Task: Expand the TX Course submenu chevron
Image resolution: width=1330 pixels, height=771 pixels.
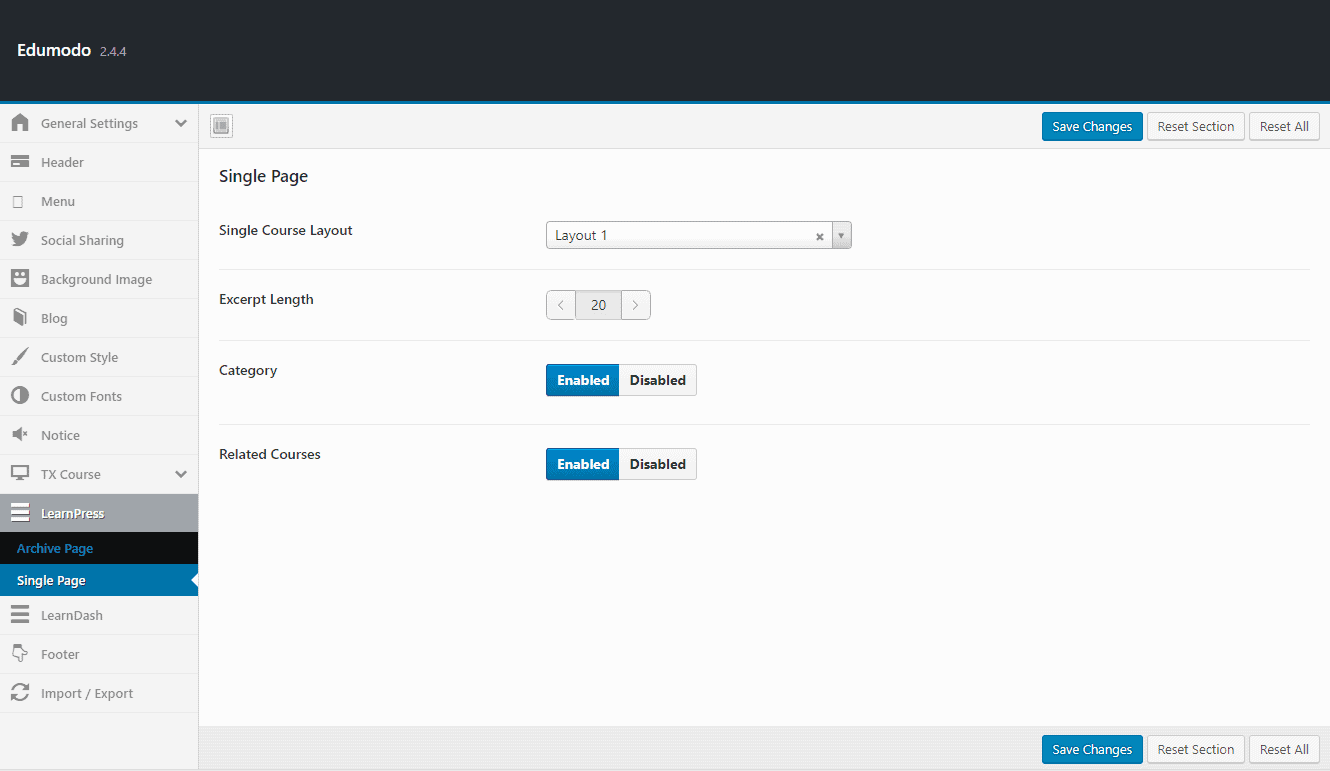Action: [x=181, y=474]
